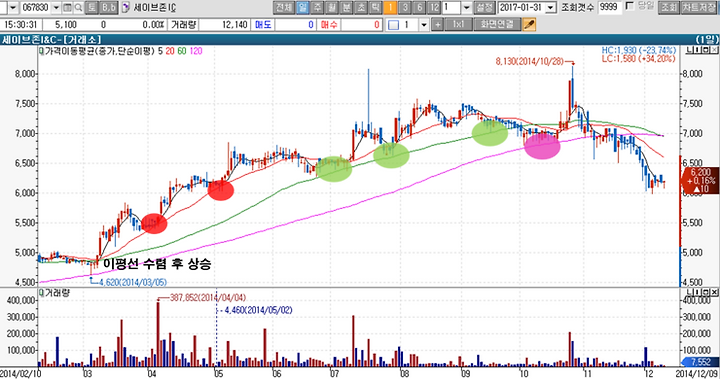
Task: Maximize the price chart panel
Action: [705, 50]
